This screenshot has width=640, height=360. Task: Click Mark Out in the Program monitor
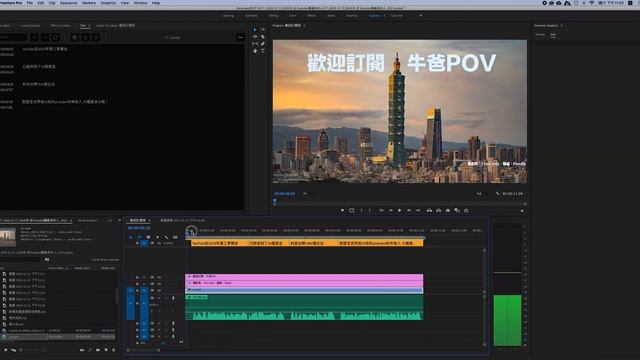[x=370, y=210]
